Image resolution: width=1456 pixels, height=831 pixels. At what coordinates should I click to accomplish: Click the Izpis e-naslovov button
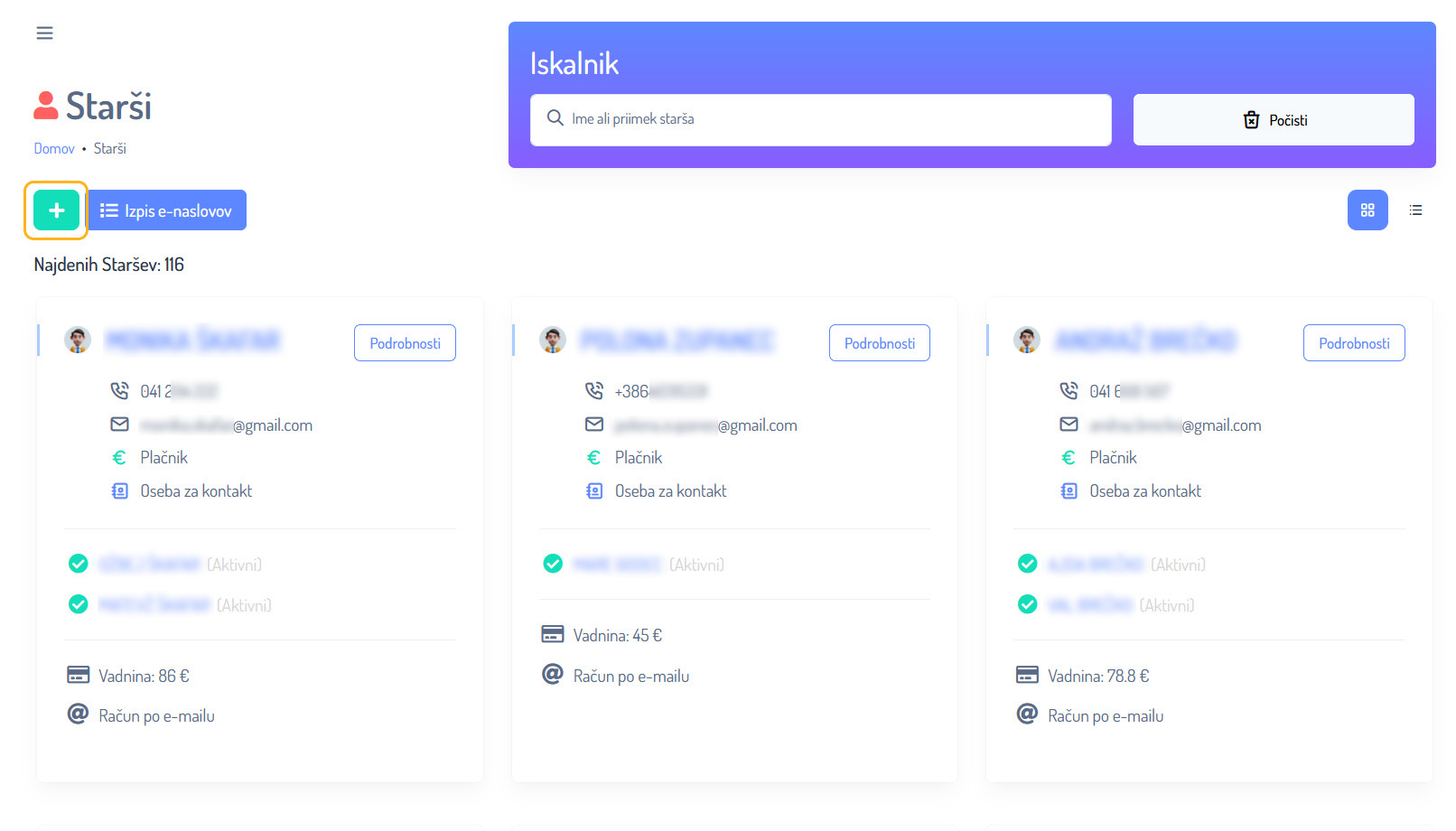(x=166, y=210)
